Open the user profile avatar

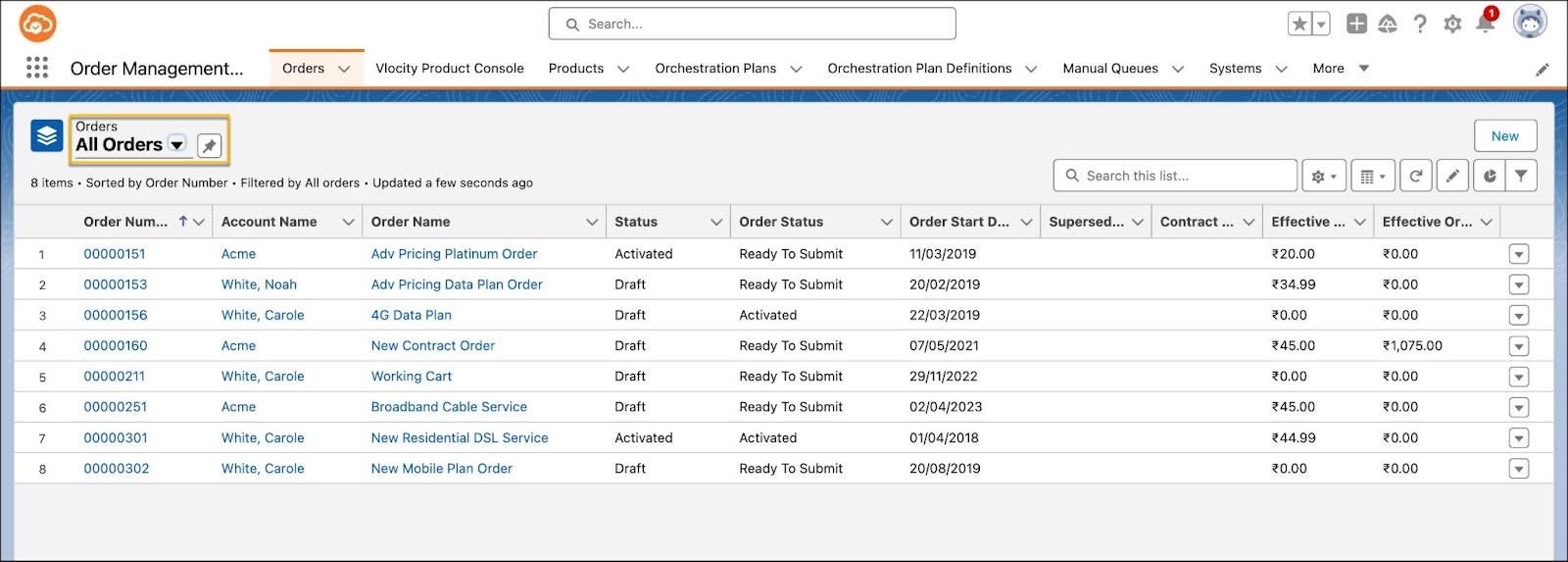(x=1530, y=22)
